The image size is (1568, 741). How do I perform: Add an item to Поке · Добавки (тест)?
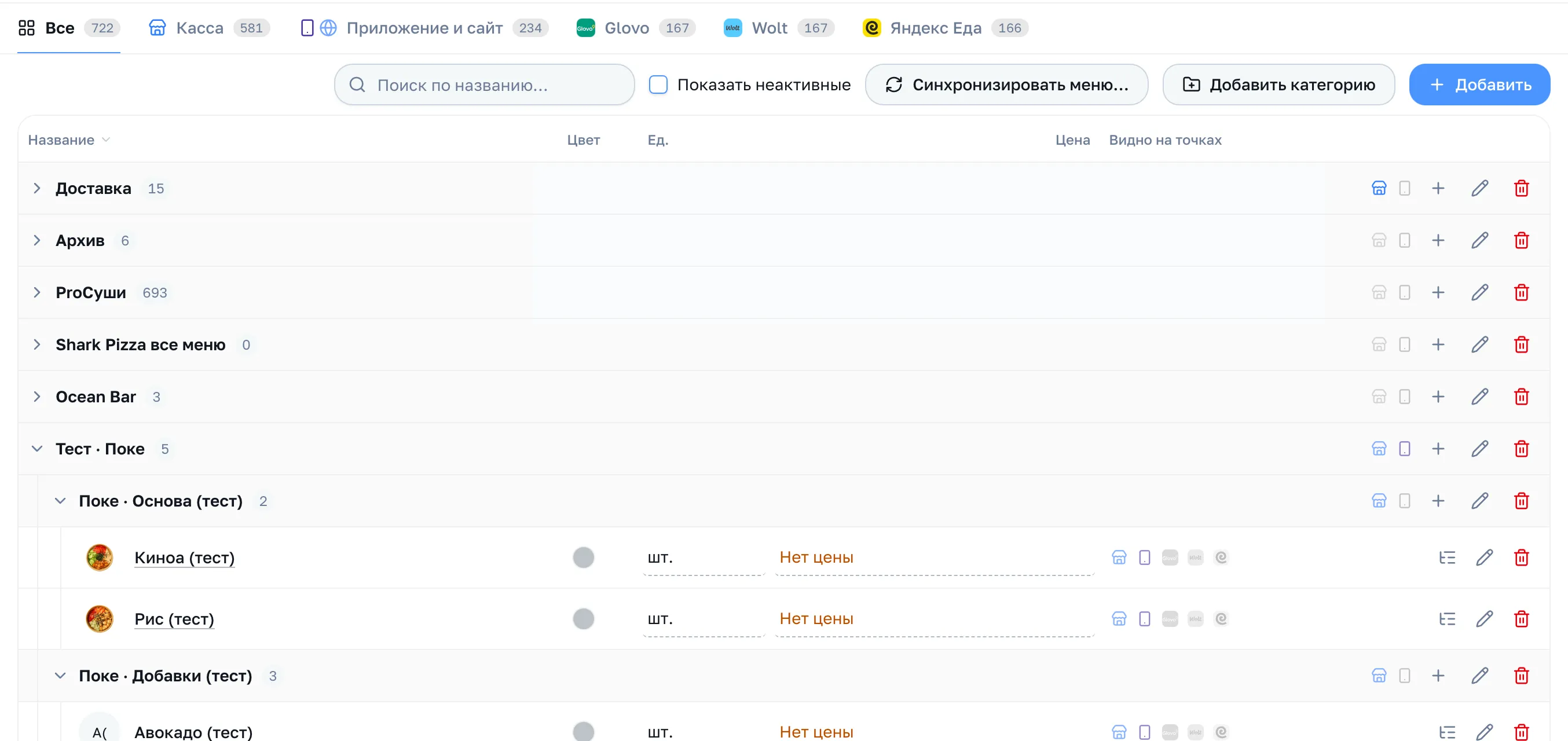tap(1438, 676)
